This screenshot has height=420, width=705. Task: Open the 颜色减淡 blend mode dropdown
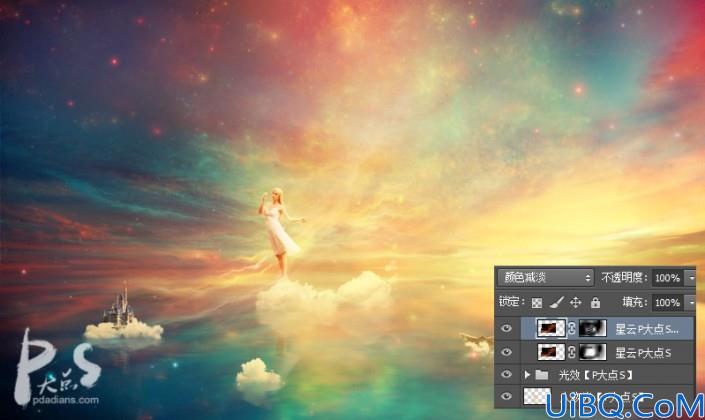click(x=545, y=278)
